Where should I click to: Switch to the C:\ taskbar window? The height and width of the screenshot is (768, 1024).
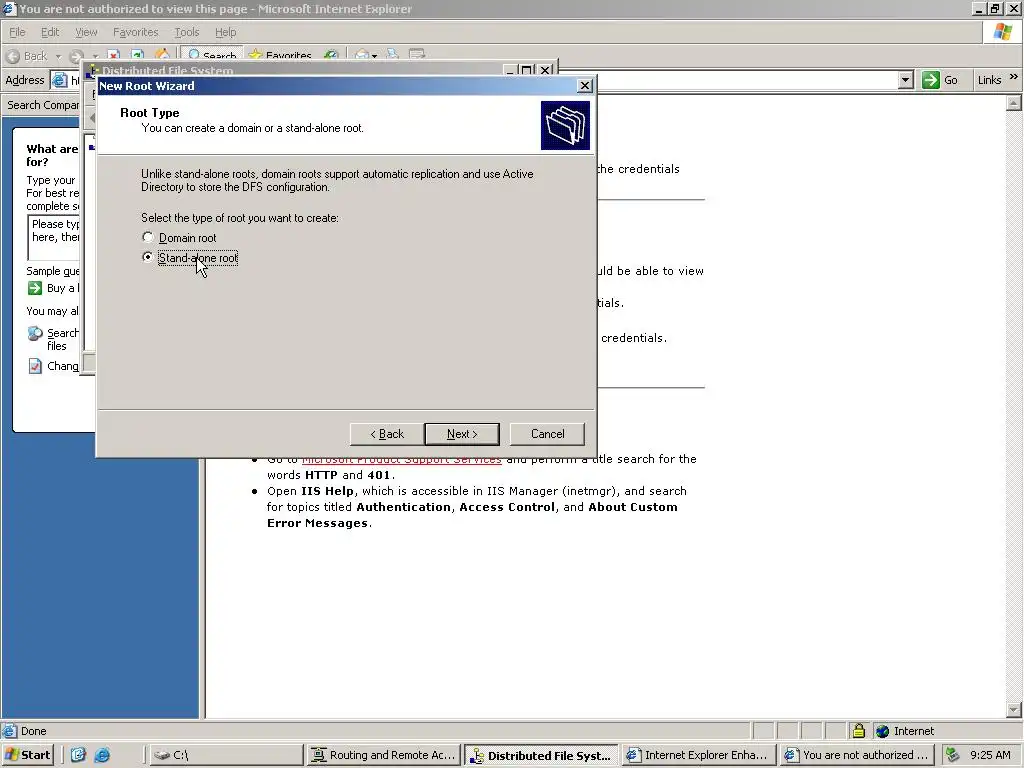tap(226, 755)
